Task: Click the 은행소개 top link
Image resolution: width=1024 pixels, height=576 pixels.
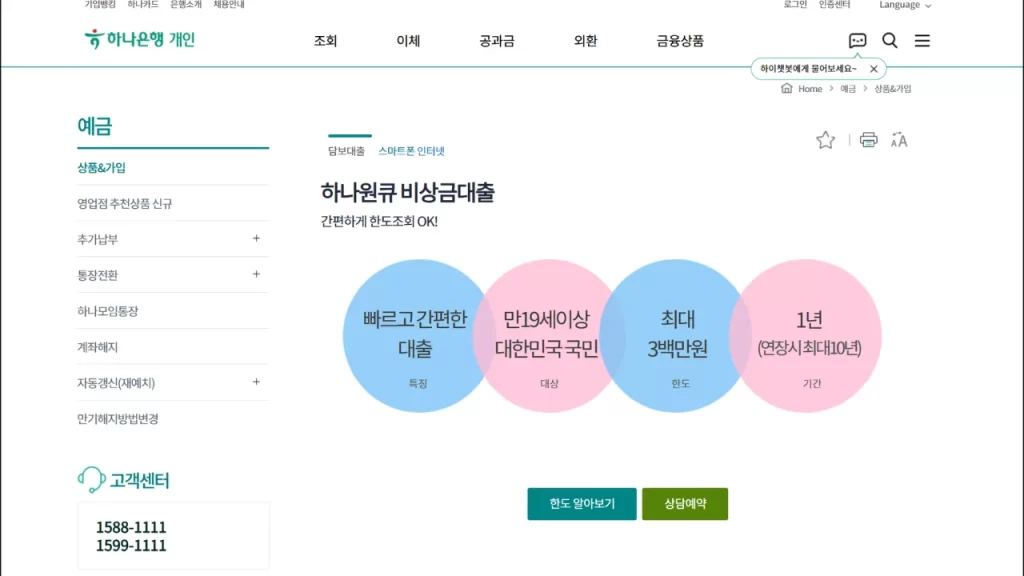Action: pos(186,5)
